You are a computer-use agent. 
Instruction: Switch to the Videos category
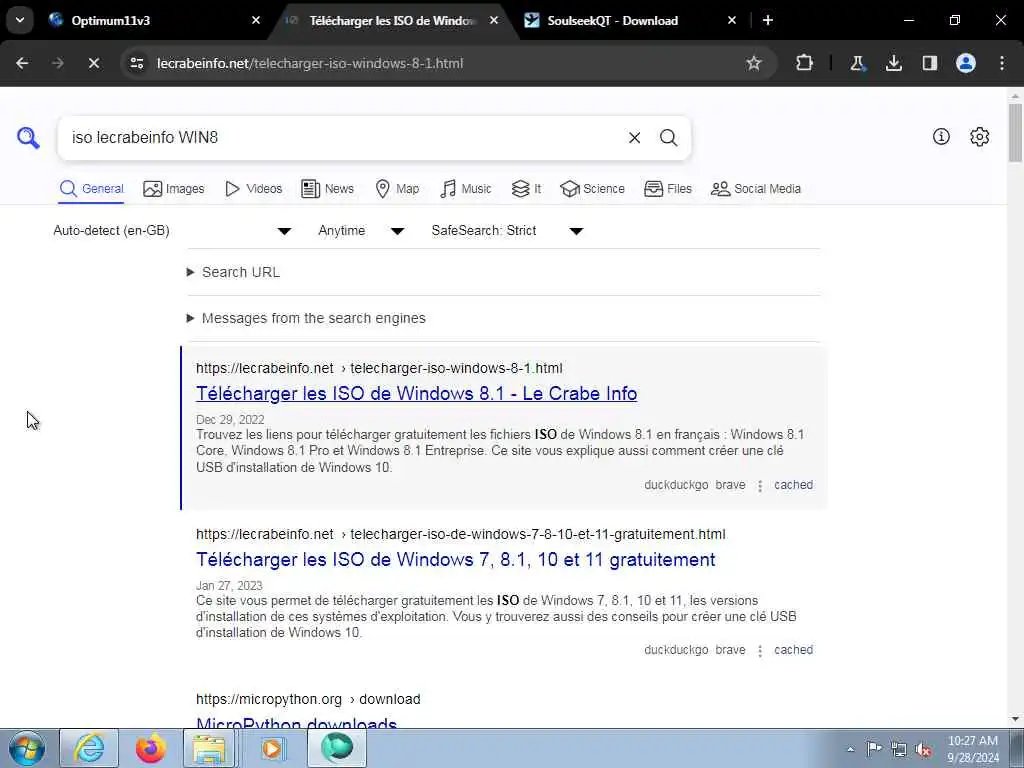point(253,189)
